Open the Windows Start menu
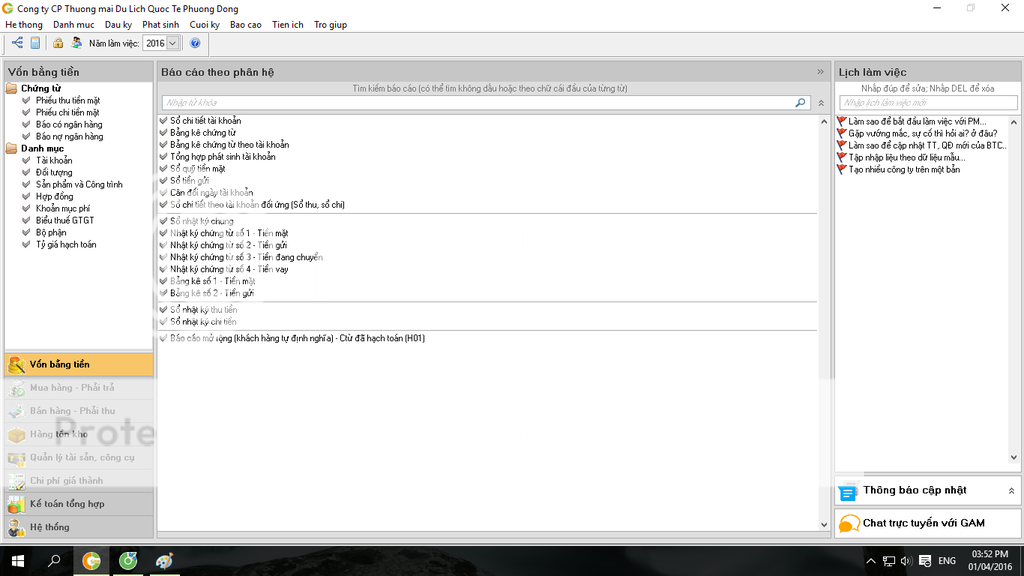The height and width of the screenshot is (576, 1024). coord(17,561)
